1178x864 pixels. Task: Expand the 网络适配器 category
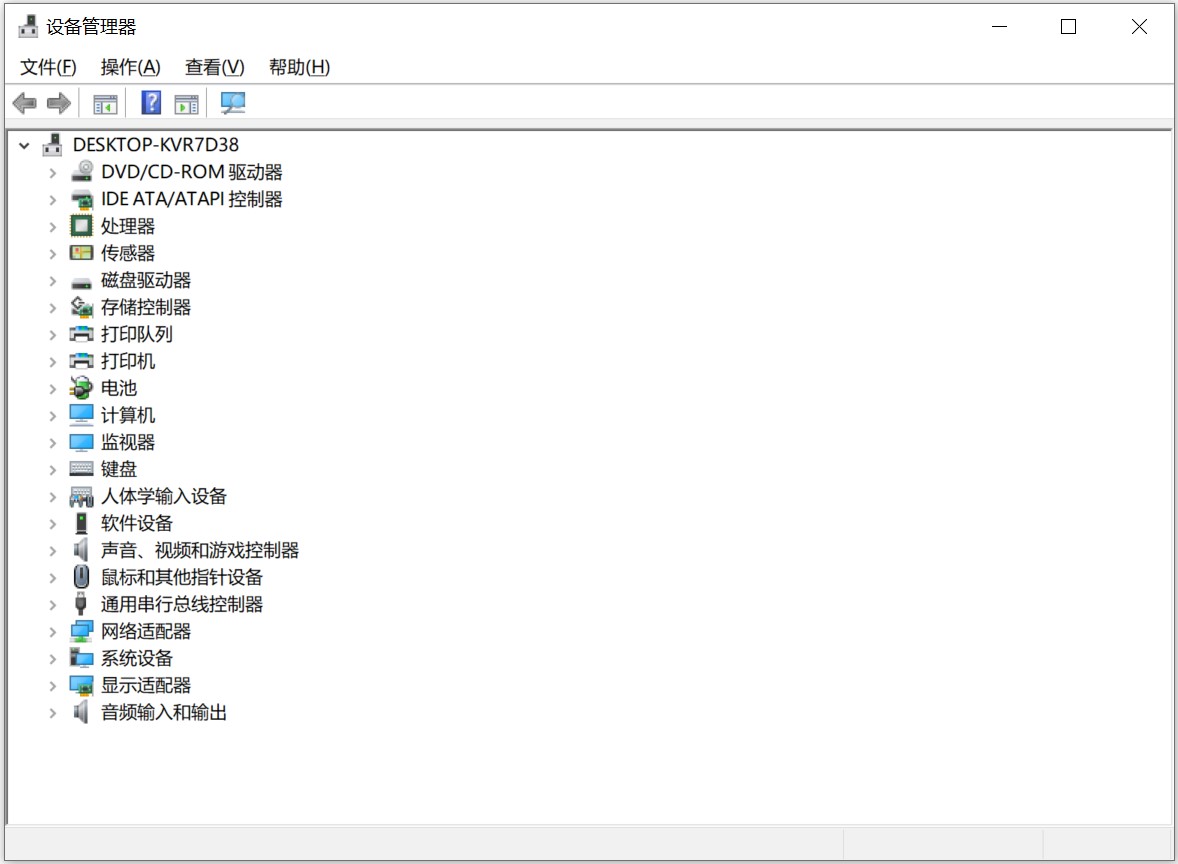click(x=53, y=633)
